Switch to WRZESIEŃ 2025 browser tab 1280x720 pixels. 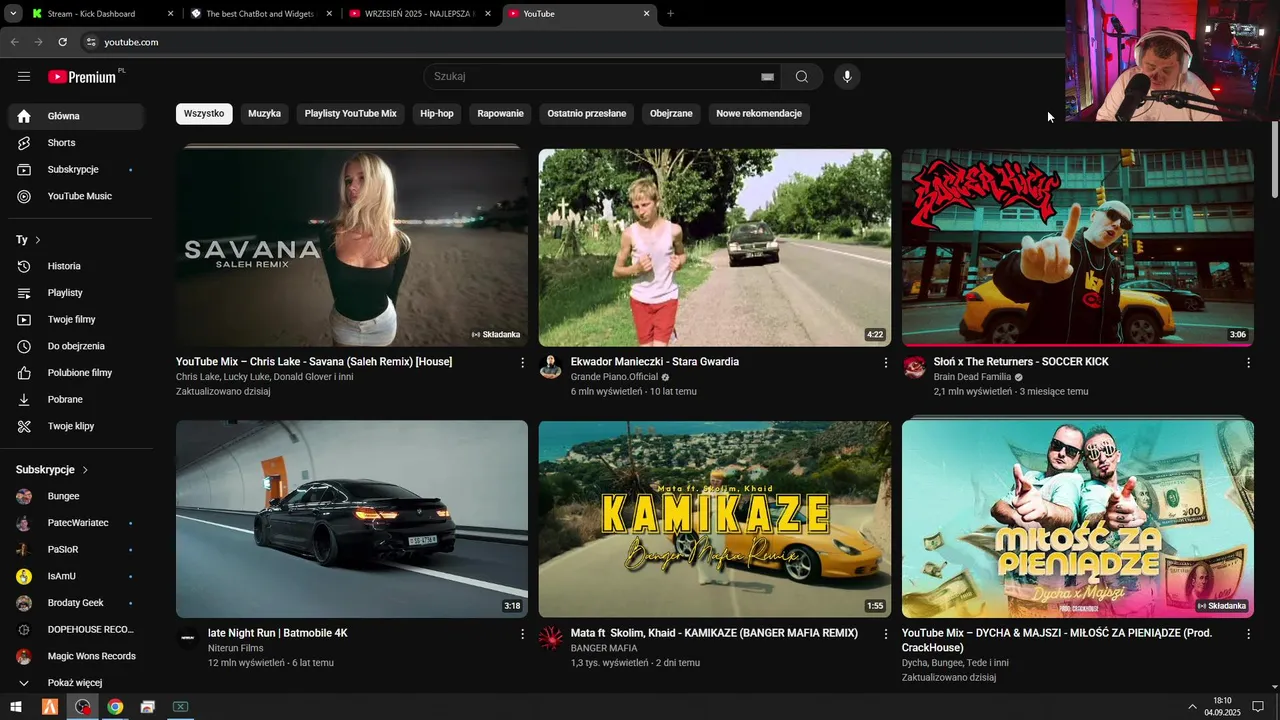[x=418, y=14]
